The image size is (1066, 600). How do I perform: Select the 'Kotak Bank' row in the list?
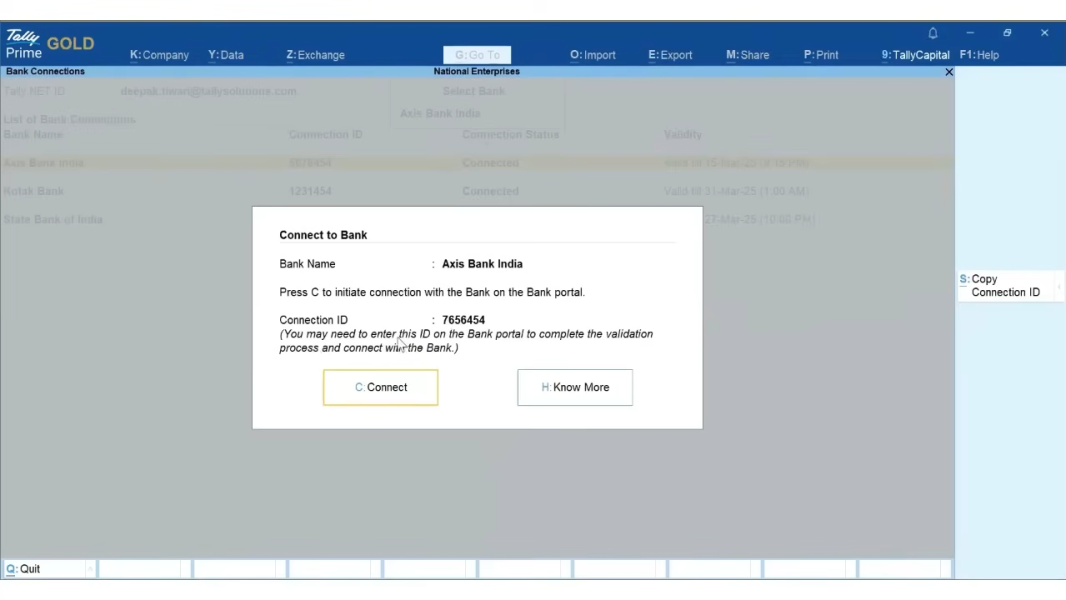pyautogui.click(x=477, y=192)
